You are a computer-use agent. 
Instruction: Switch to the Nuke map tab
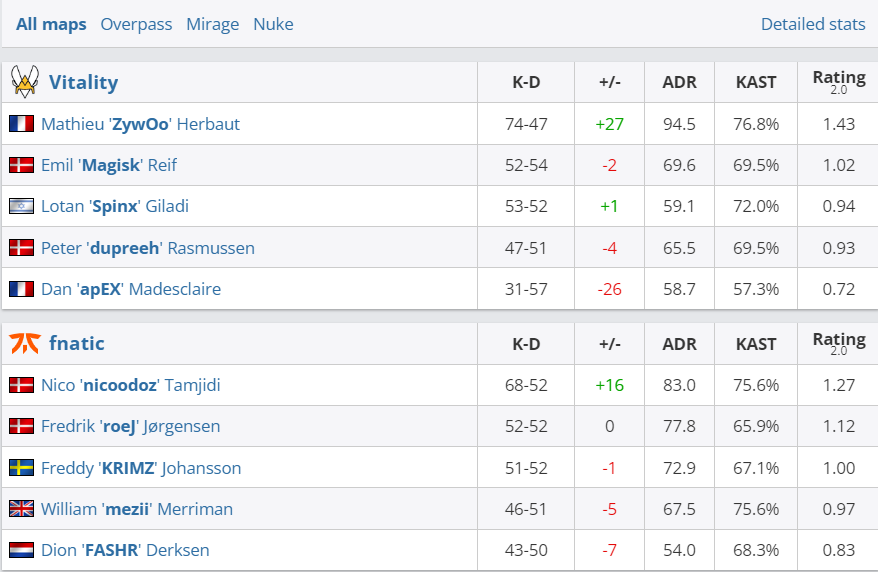tap(273, 24)
